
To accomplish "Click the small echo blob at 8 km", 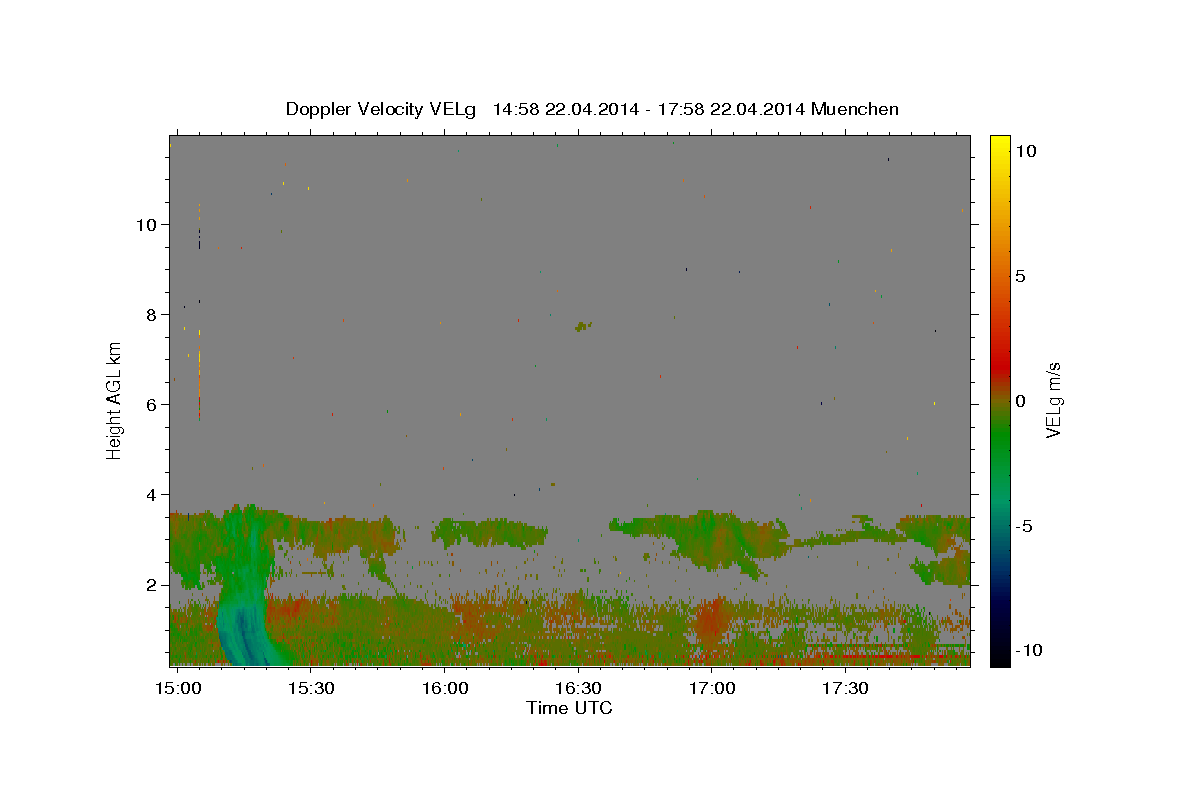I will pyautogui.click(x=584, y=326).
